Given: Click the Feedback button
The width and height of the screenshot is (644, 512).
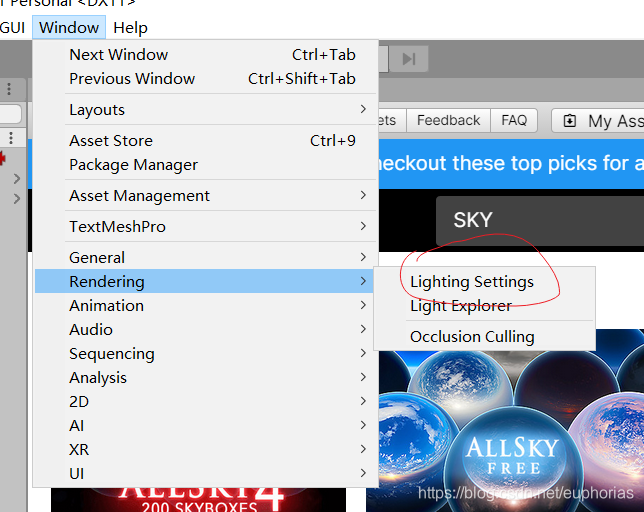Looking at the screenshot, I should 448,120.
